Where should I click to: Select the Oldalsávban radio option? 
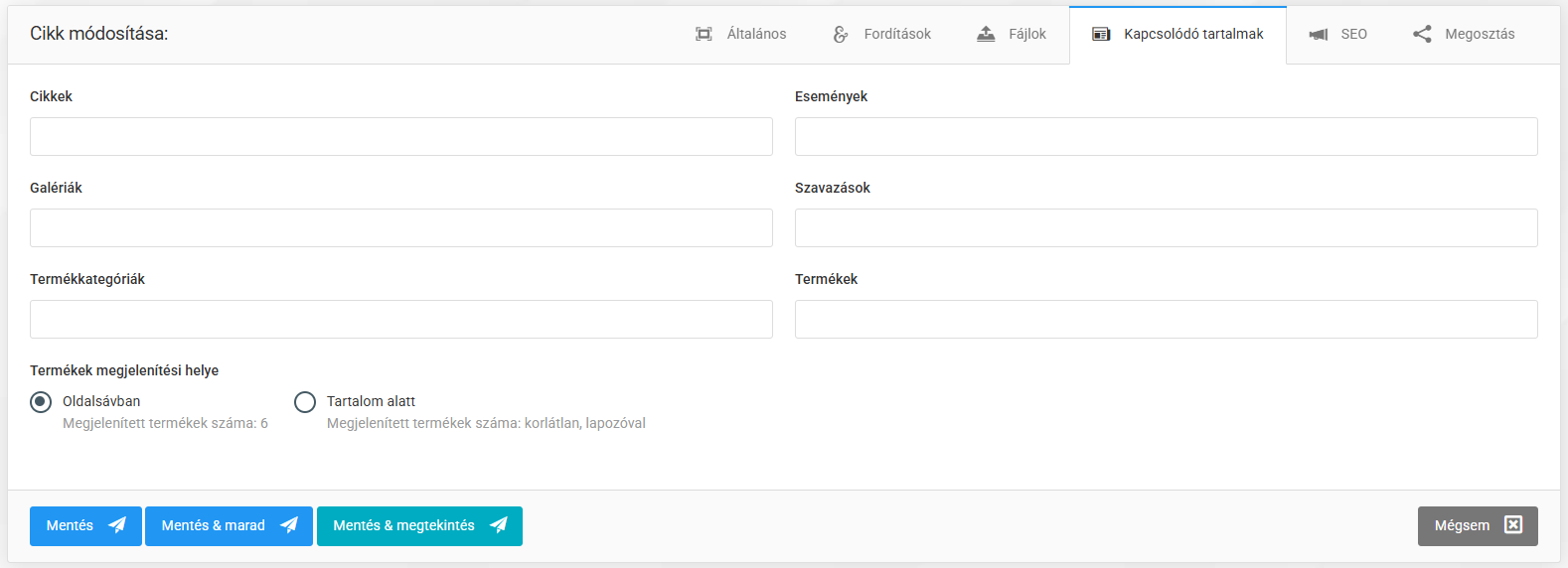[x=41, y=402]
